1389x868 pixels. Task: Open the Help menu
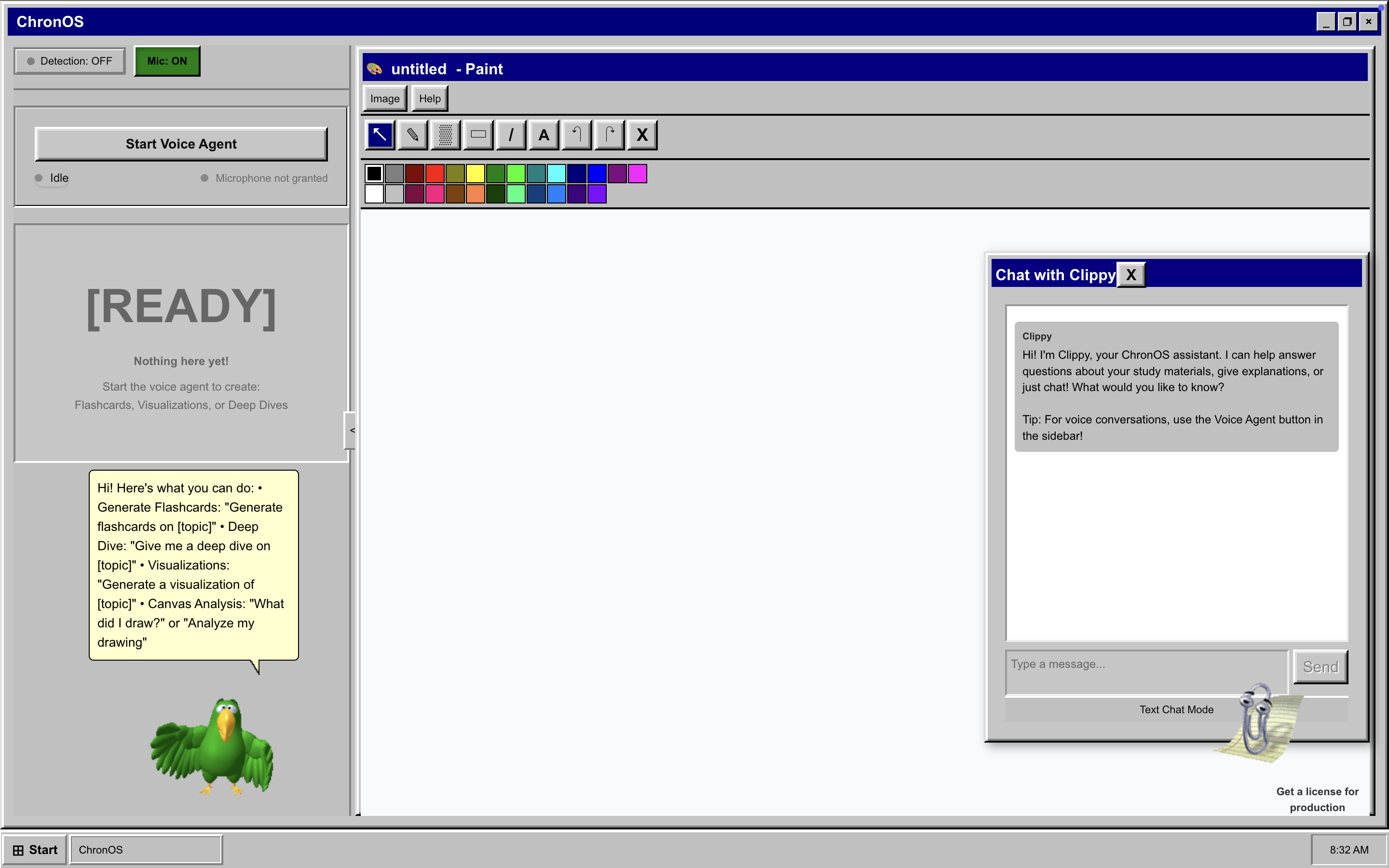[x=429, y=99]
